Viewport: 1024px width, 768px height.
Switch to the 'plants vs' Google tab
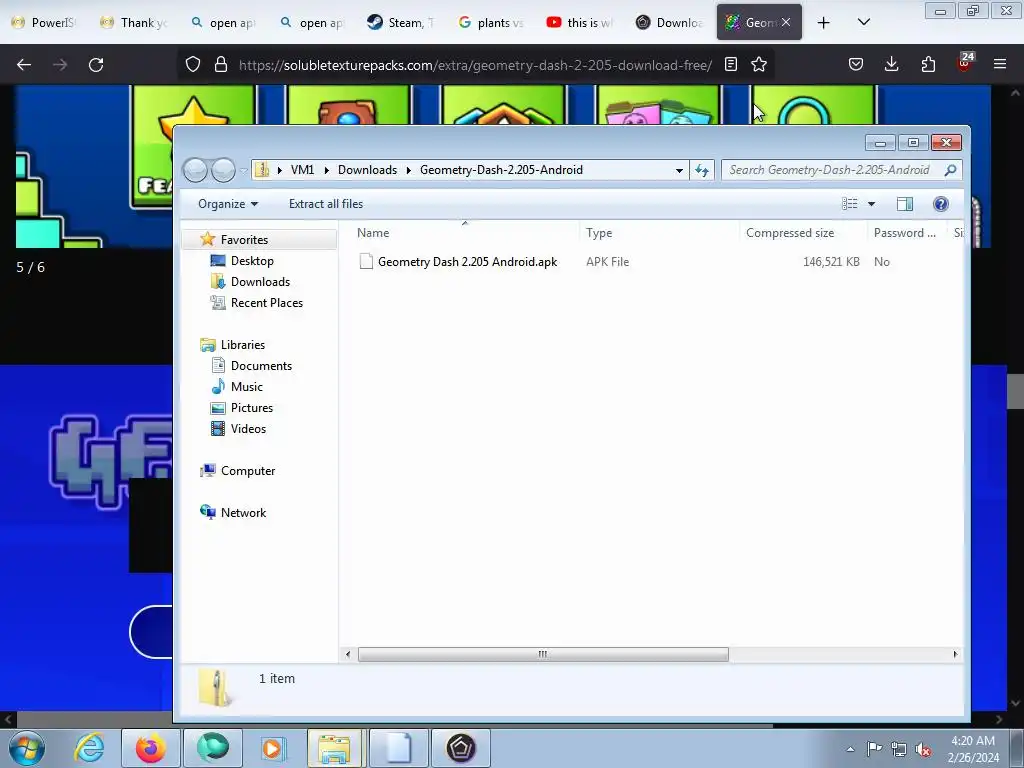tap(491, 22)
